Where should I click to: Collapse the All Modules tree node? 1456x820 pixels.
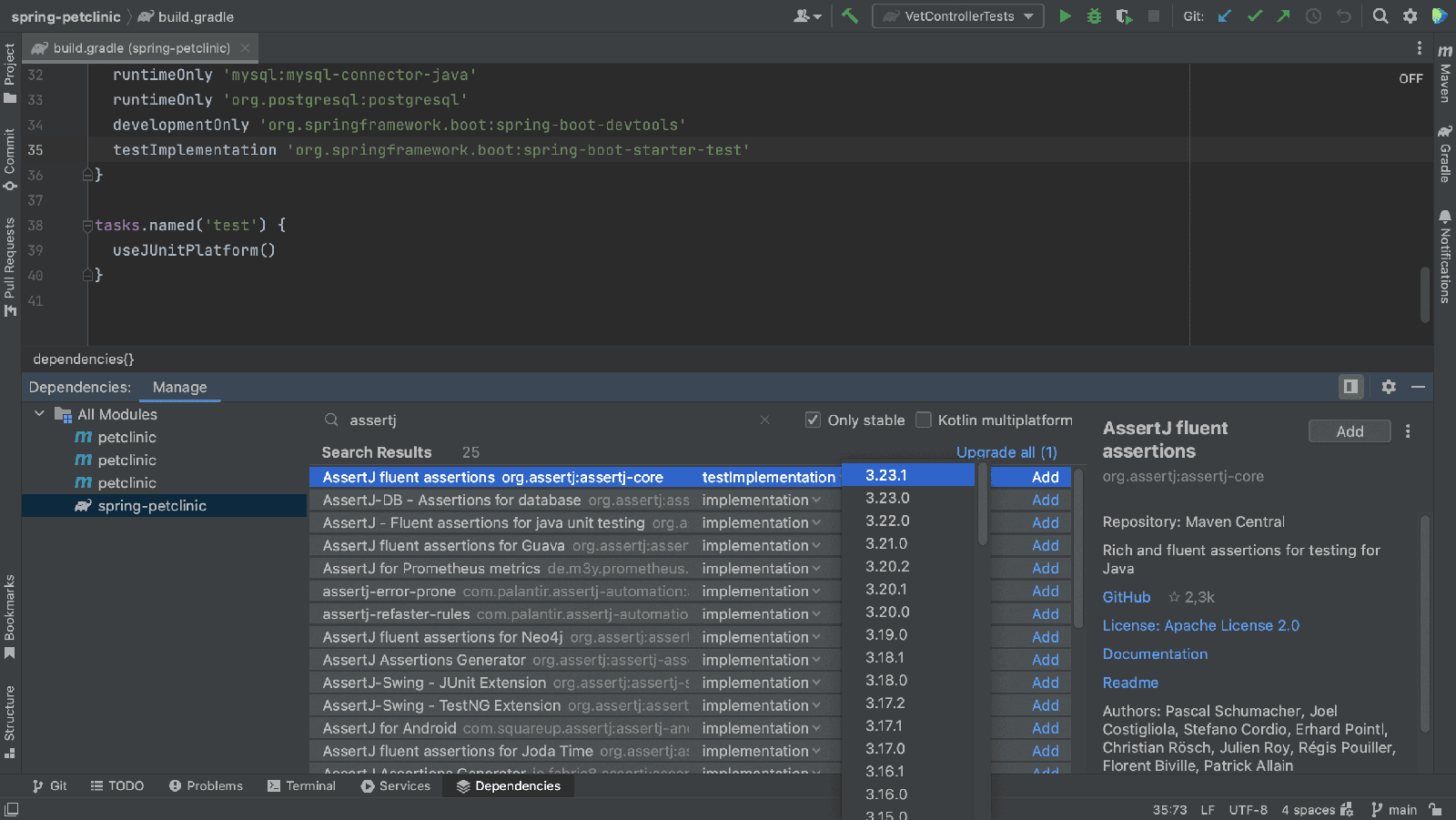(39, 414)
